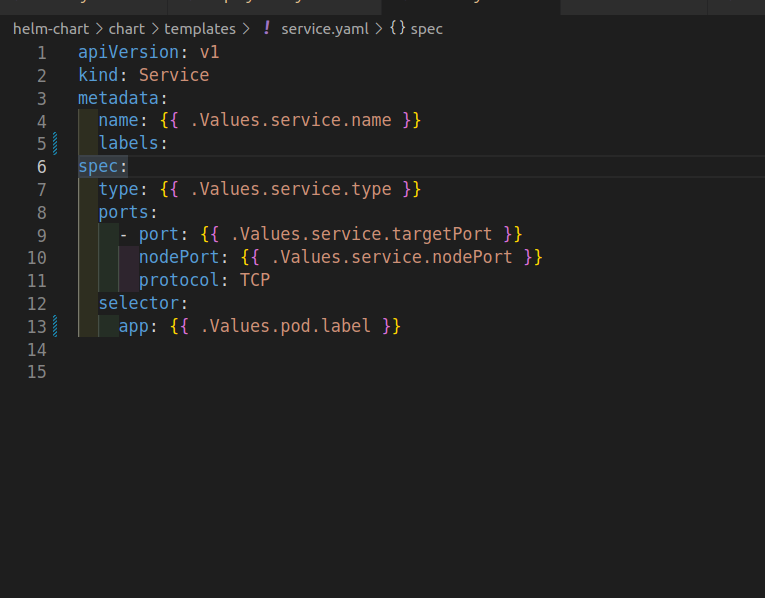Click the curly braces symbol icon before spec

click(x=397, y=28)
